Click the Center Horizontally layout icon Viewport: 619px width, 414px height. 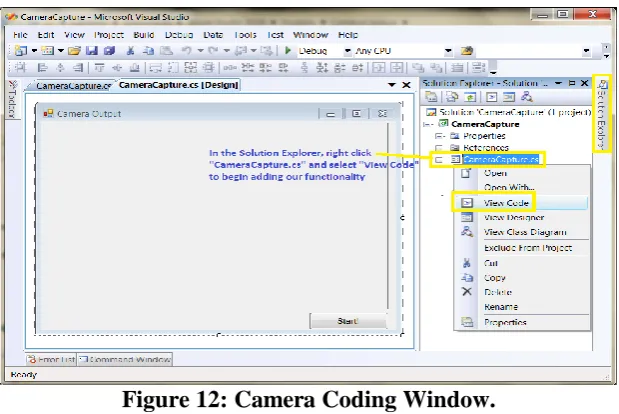378,67
